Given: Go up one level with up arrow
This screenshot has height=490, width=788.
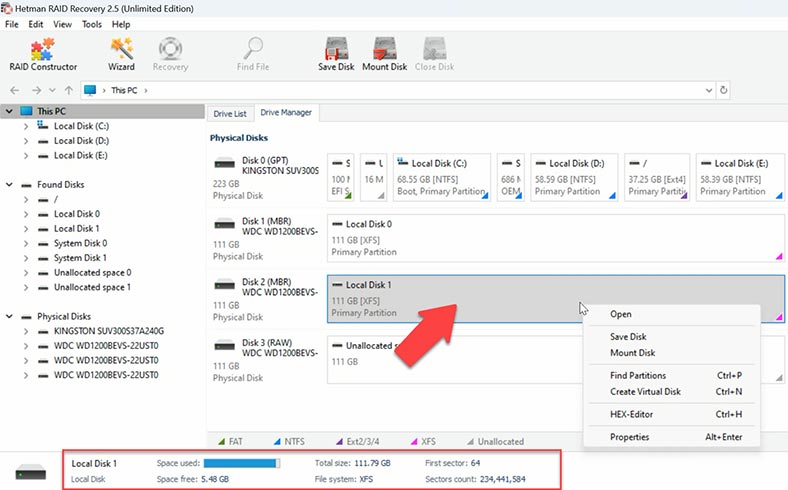Looking at the screenshot, I should (x=69, y=90).
